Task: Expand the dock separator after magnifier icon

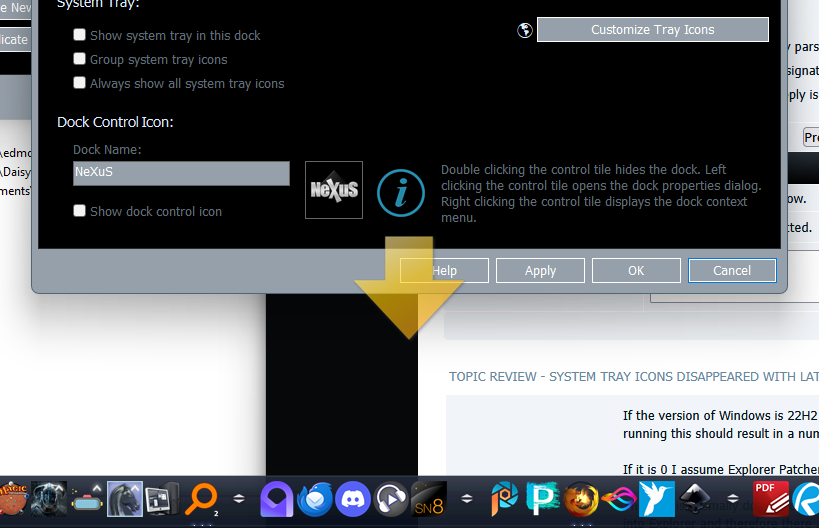Action: point(239,499)
